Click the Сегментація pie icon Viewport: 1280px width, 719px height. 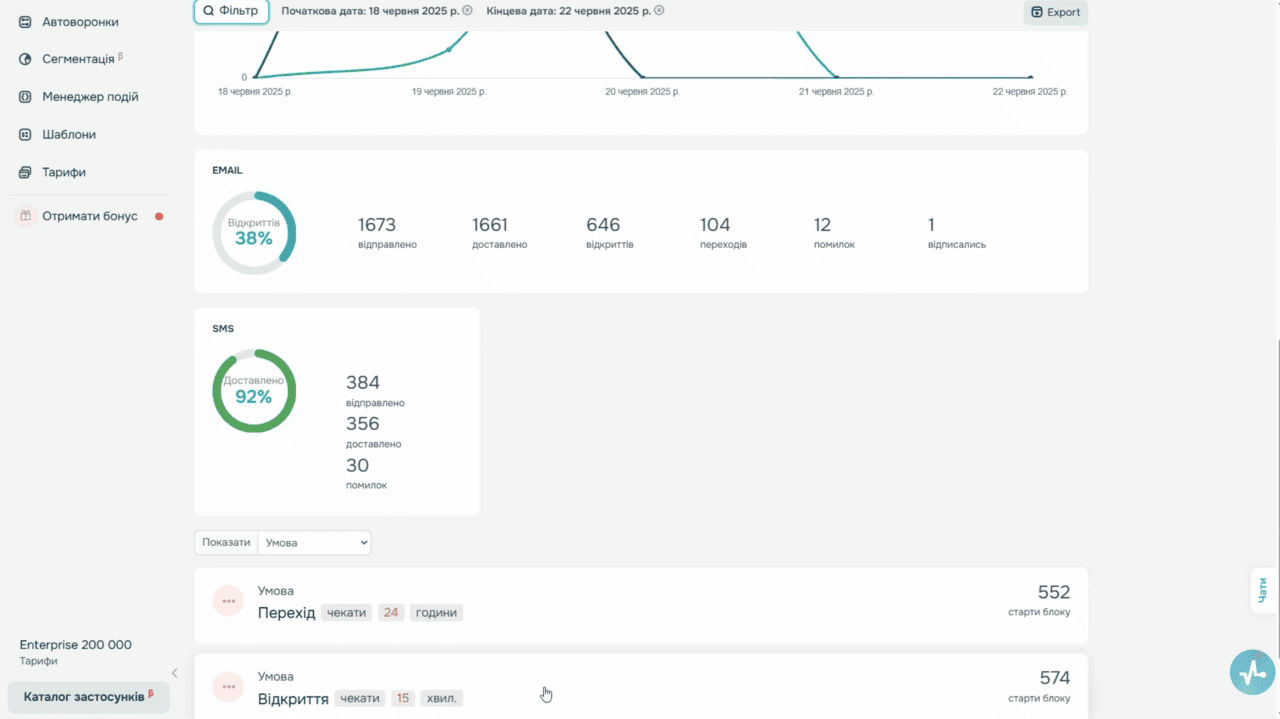pos(25,59)
